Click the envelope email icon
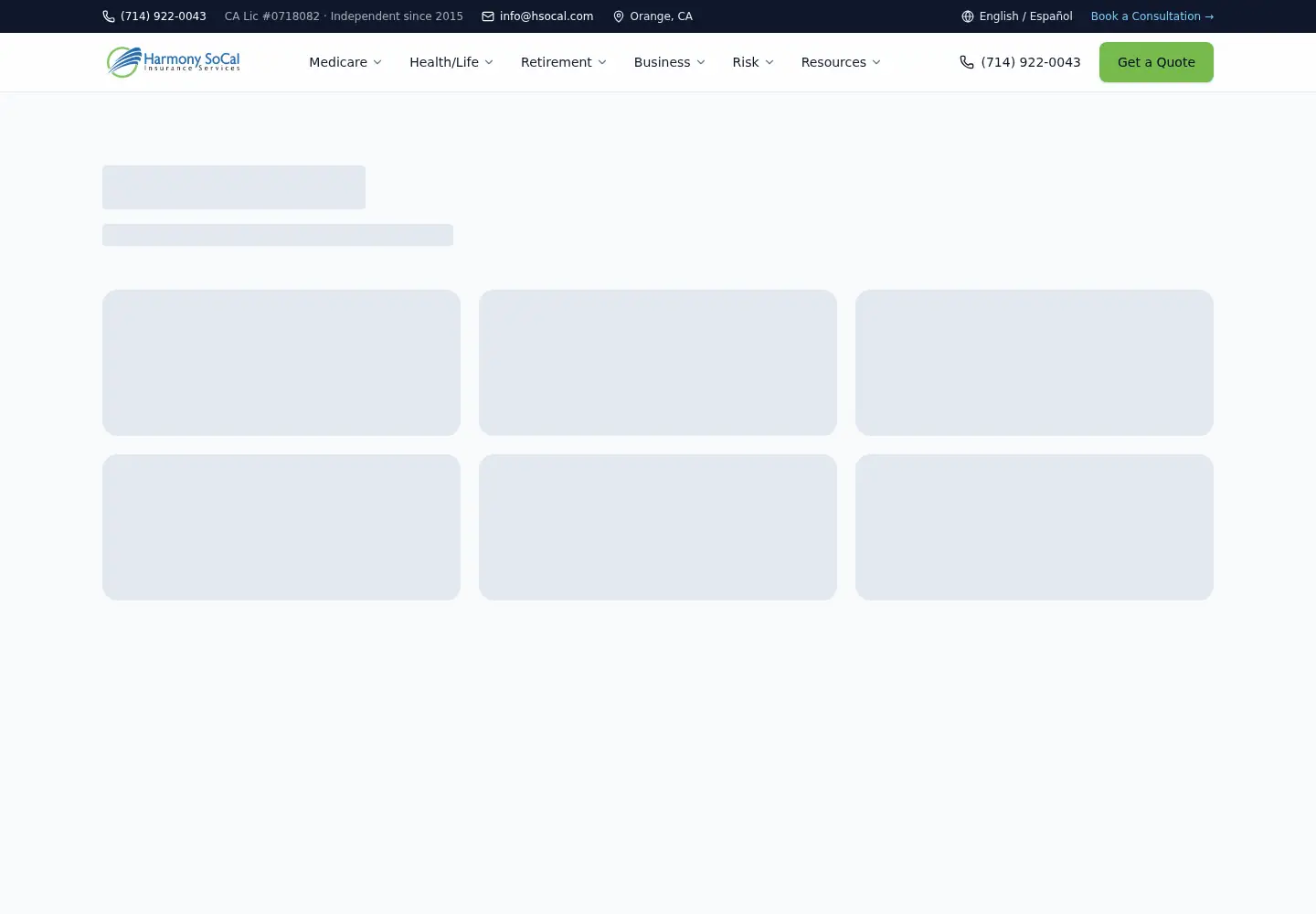 click(488, 16)
